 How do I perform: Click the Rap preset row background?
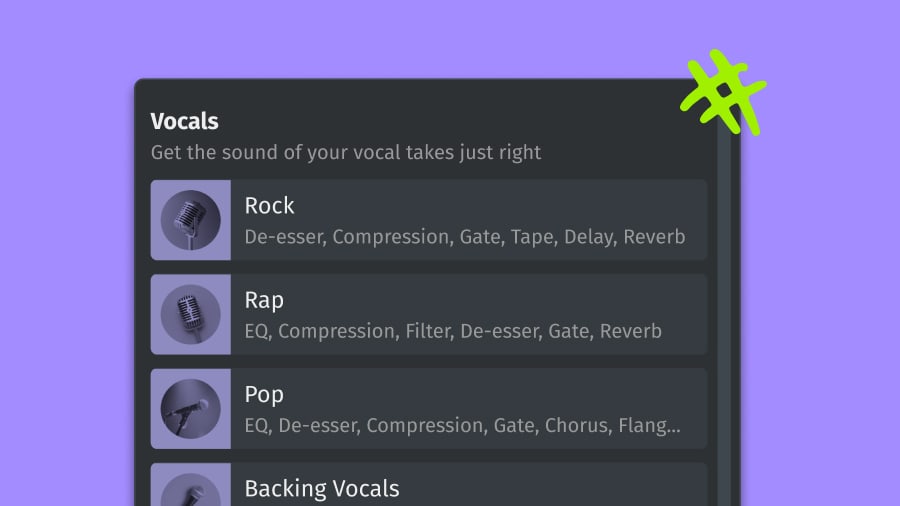coord(600,298)
